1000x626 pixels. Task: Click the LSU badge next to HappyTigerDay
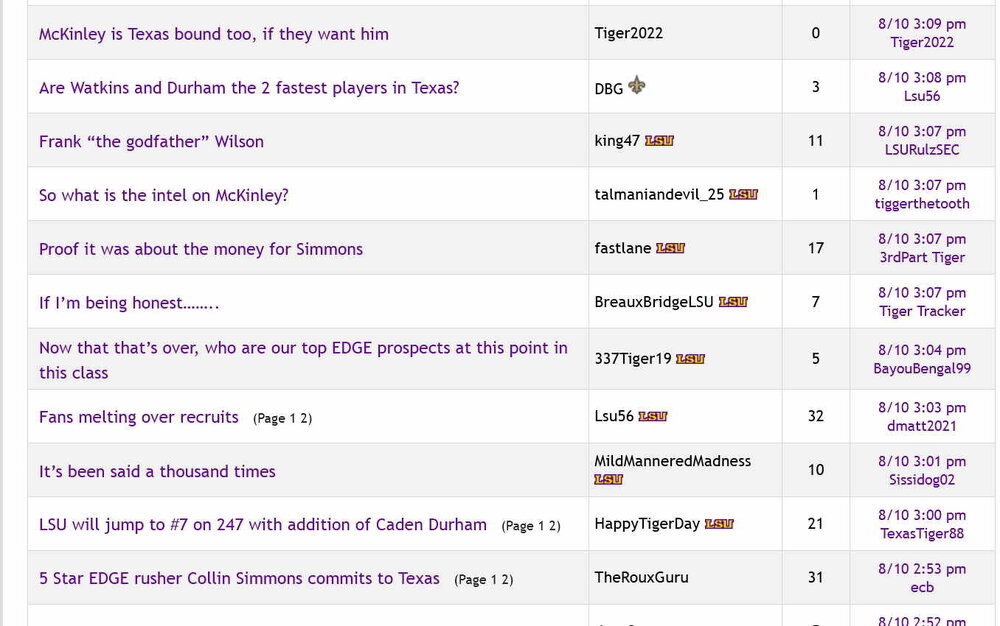719,524
